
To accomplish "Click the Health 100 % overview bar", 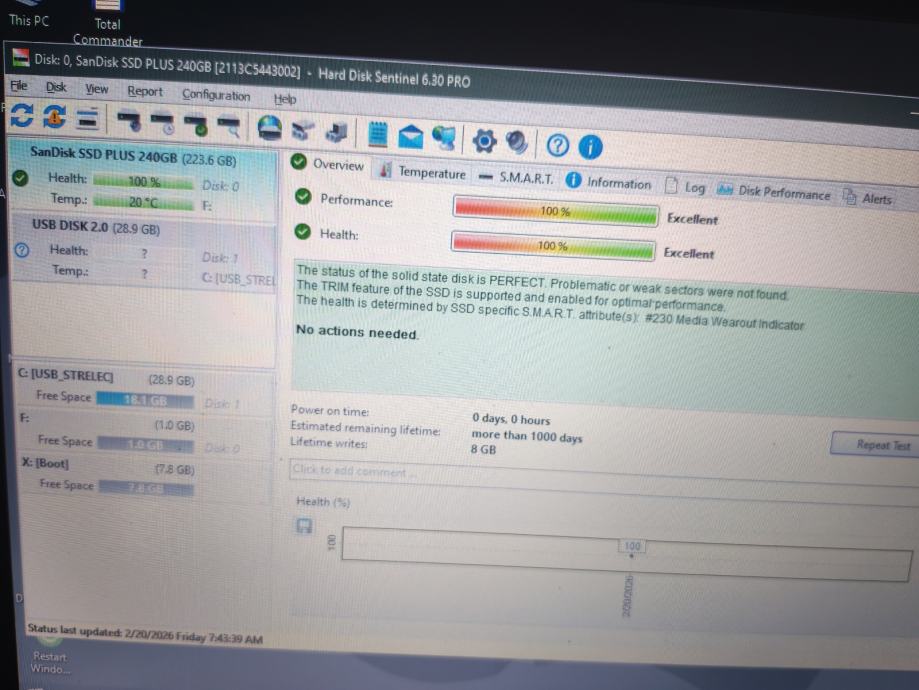I will click(552, 246).
